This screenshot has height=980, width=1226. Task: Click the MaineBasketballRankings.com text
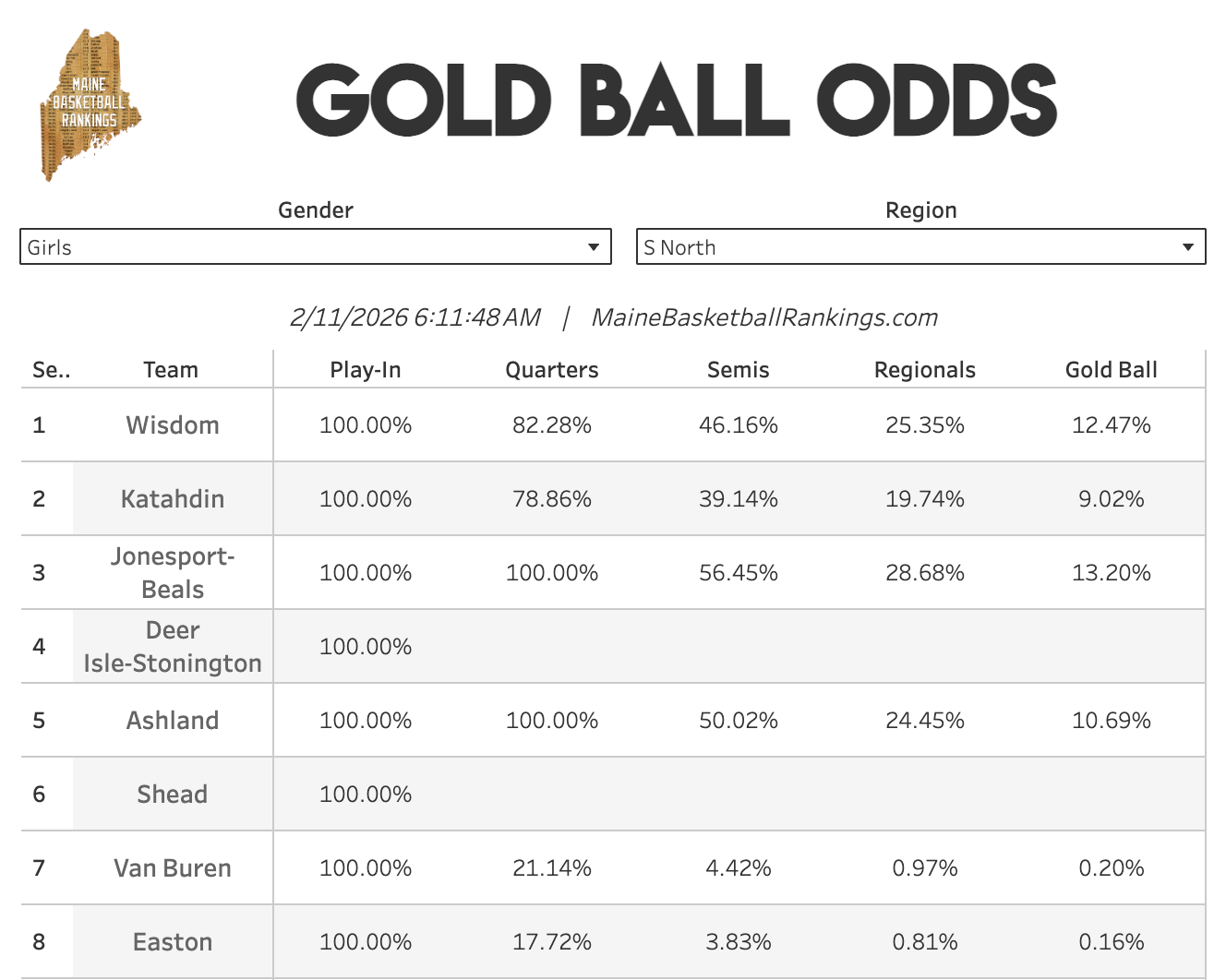point(764,317)
